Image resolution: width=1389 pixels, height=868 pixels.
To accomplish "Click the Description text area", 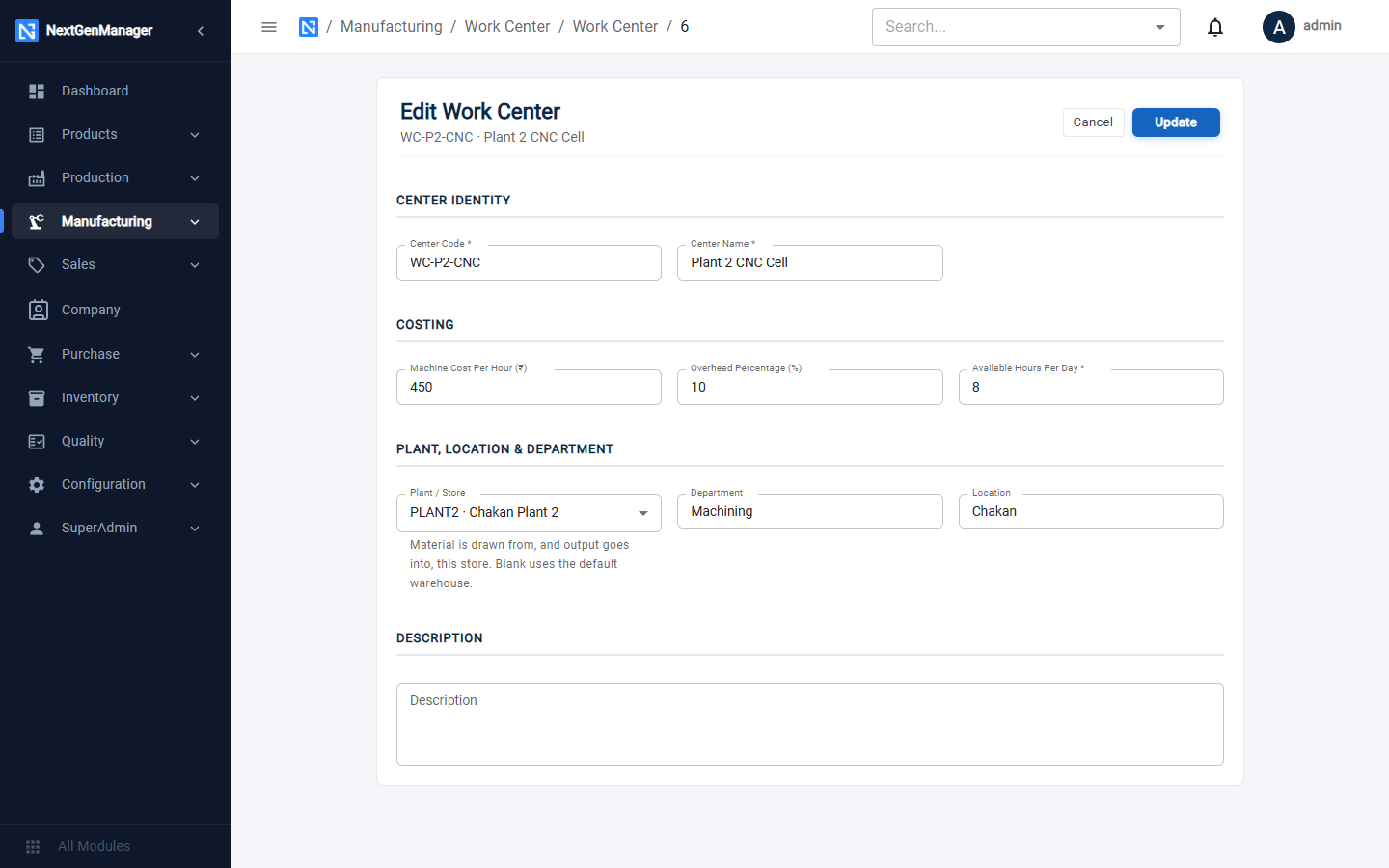I will (x=810, y=724).
